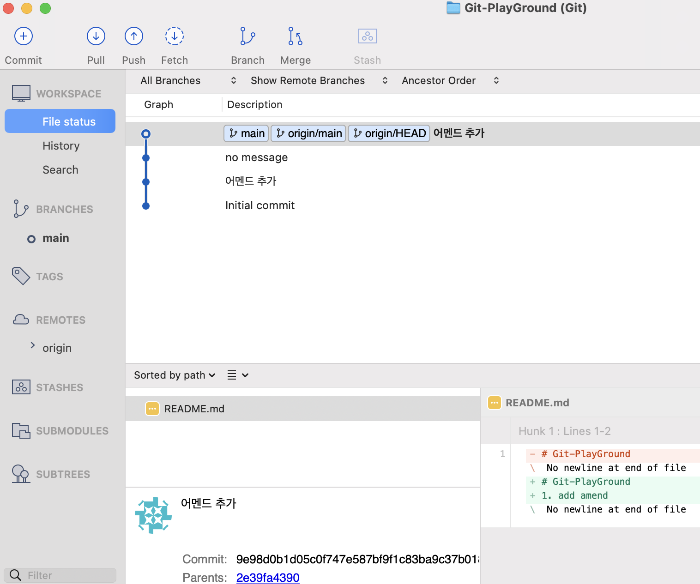Click the origin/main label tag
The height and width of the screenshot is (584, 700).
pos(308,133)
